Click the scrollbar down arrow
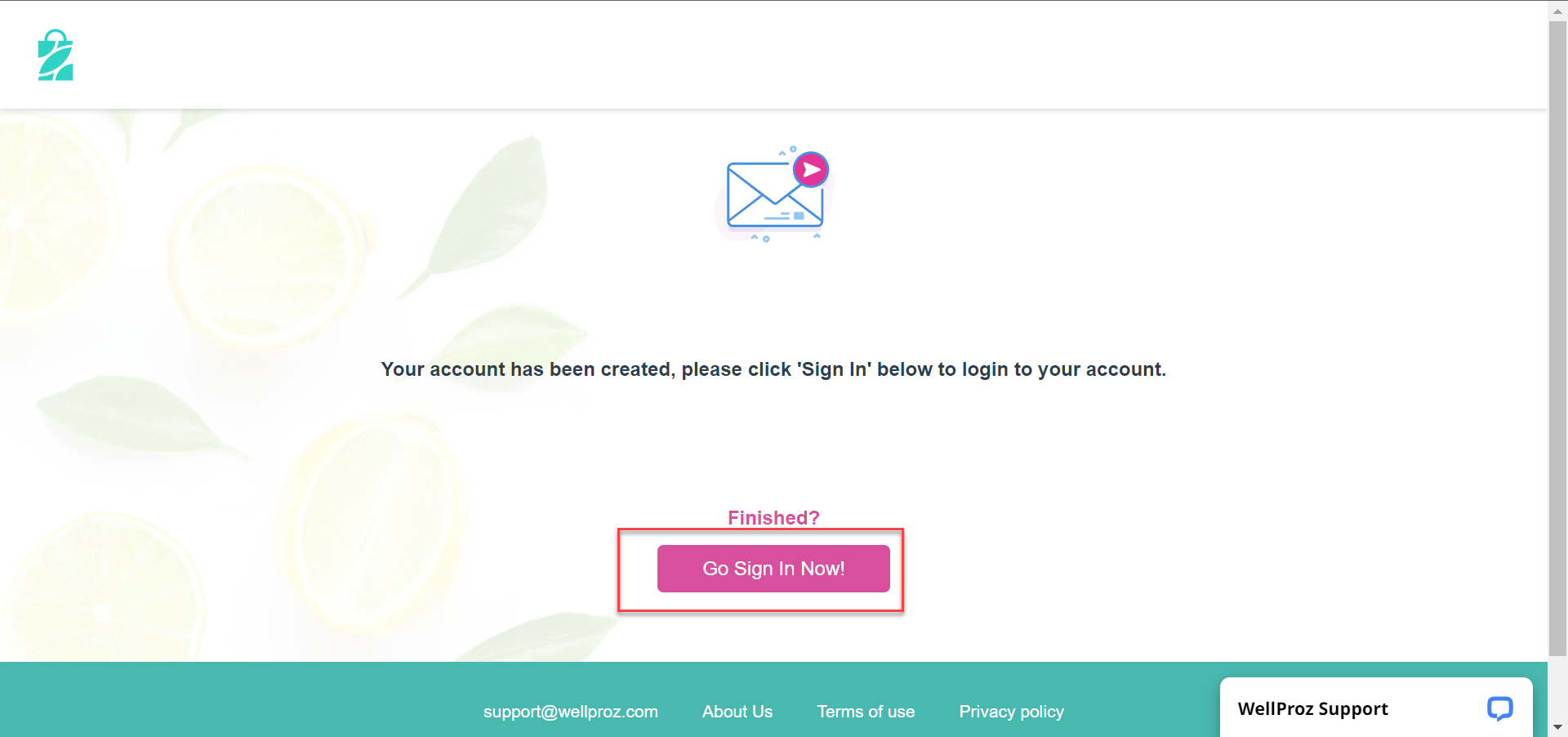This screenshot has height=737, width=1568. pyautogui.click(x=1557, y=727)
